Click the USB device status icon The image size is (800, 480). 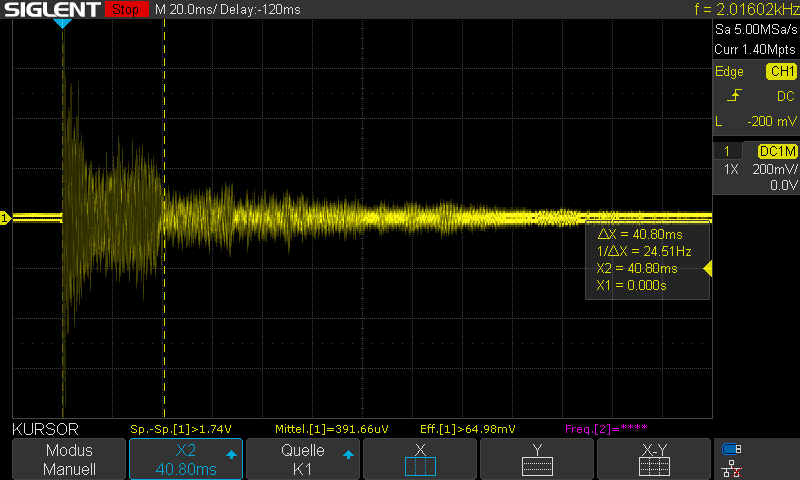pyautogui.click(x=732, y=449)
